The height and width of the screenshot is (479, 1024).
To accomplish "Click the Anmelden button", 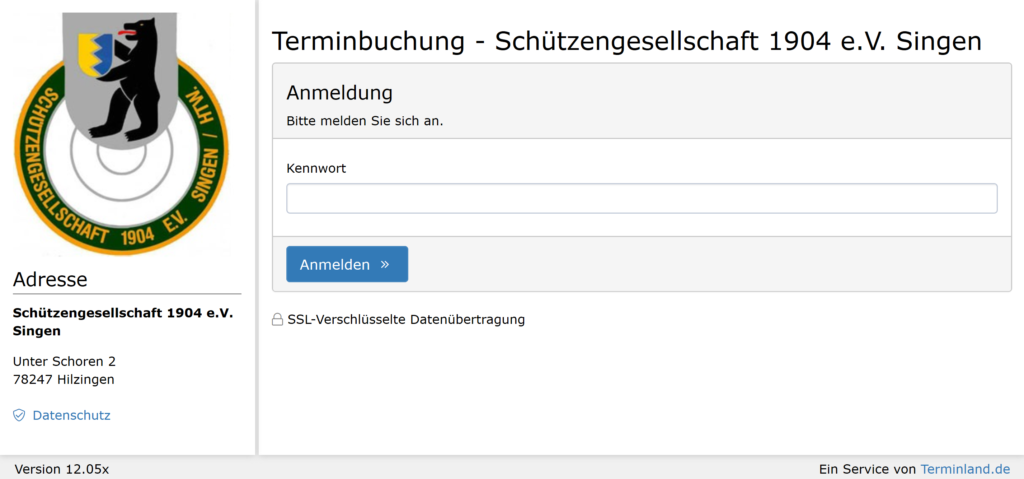I will pyautogui.click(x=347, y=264).
